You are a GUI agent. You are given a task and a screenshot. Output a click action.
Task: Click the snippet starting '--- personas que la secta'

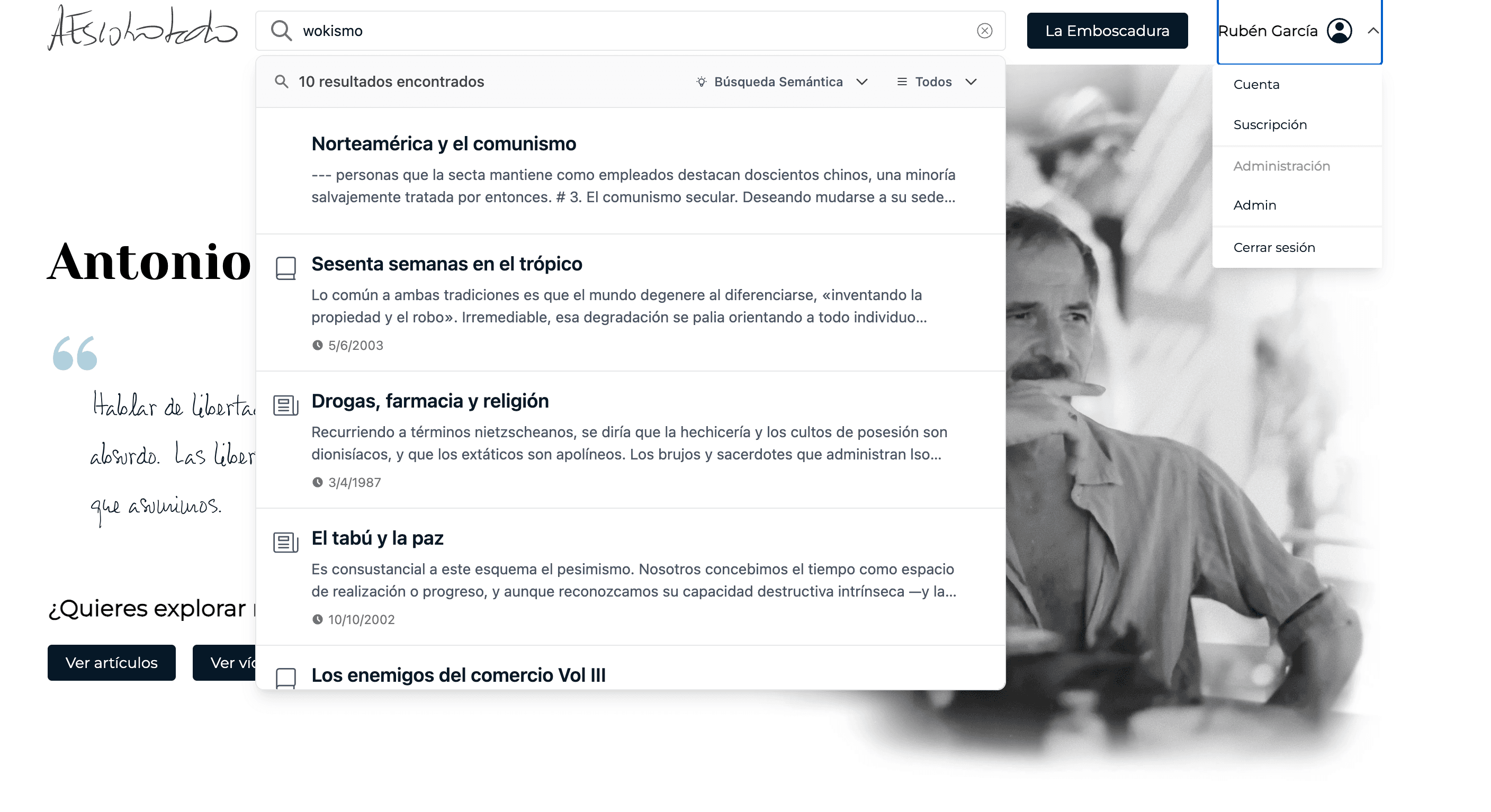pyautogui.click(x=633, y=186)
